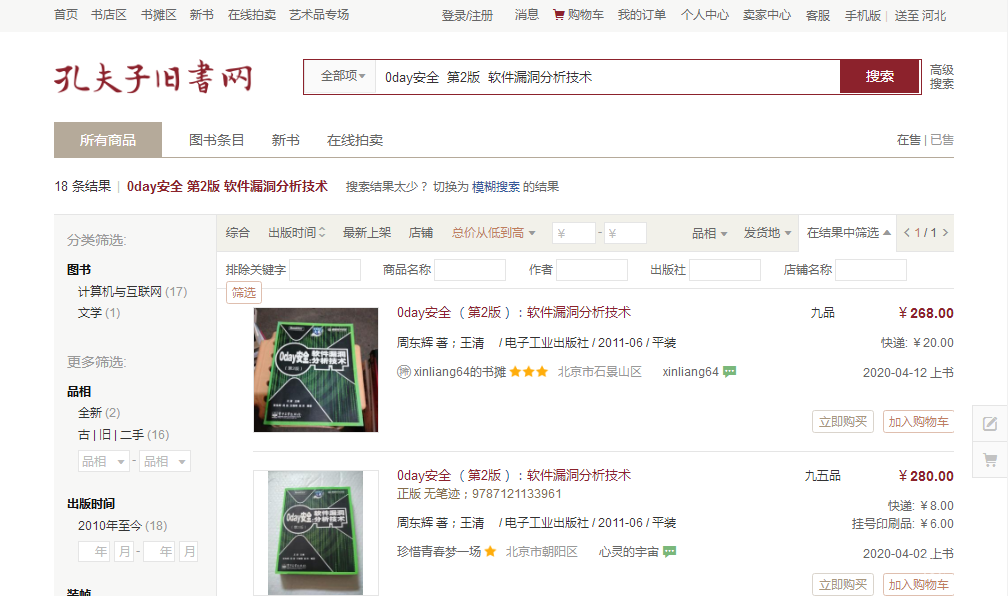Click the bookstall badge icon before xinliang64的书摊
Image resolution: width=1008 pixels, height=596 pixels.
click(404, 372)
